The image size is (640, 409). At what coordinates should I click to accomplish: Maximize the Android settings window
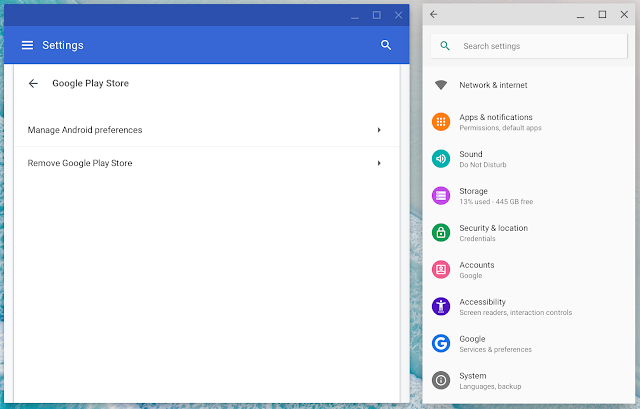click(x=602, y=15)
